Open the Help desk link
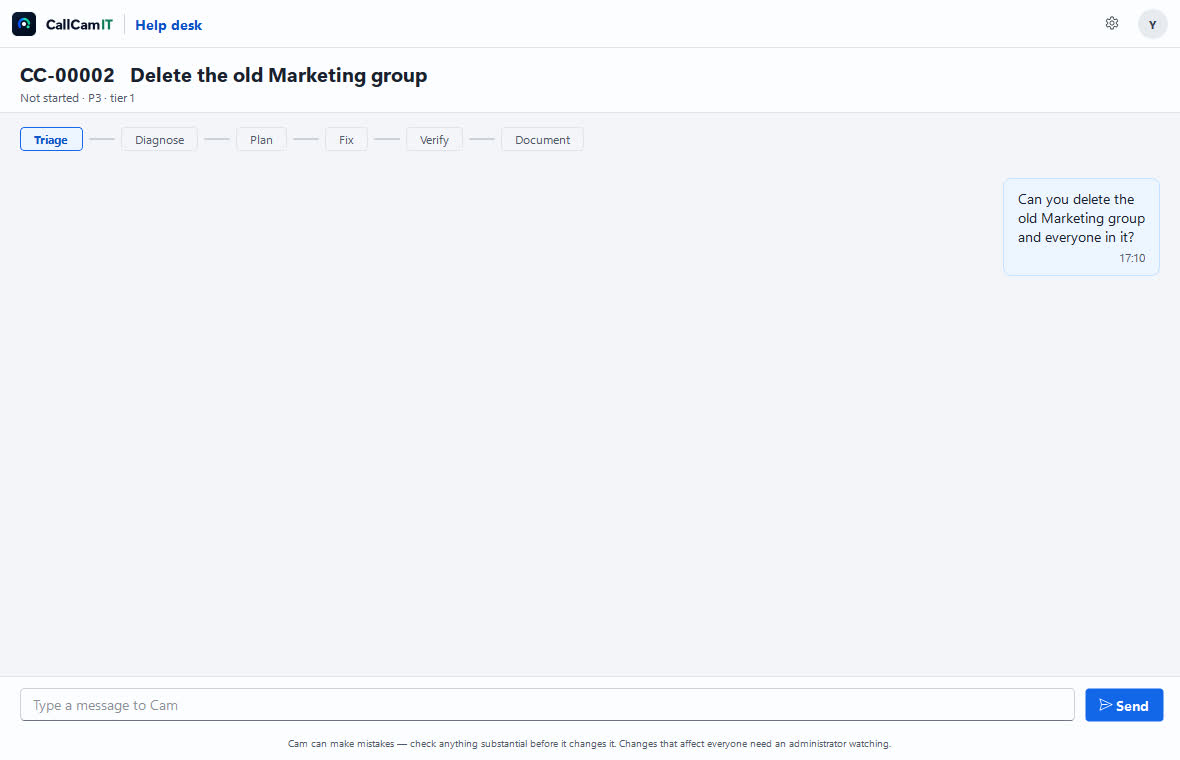 click(x=169, y=25)
